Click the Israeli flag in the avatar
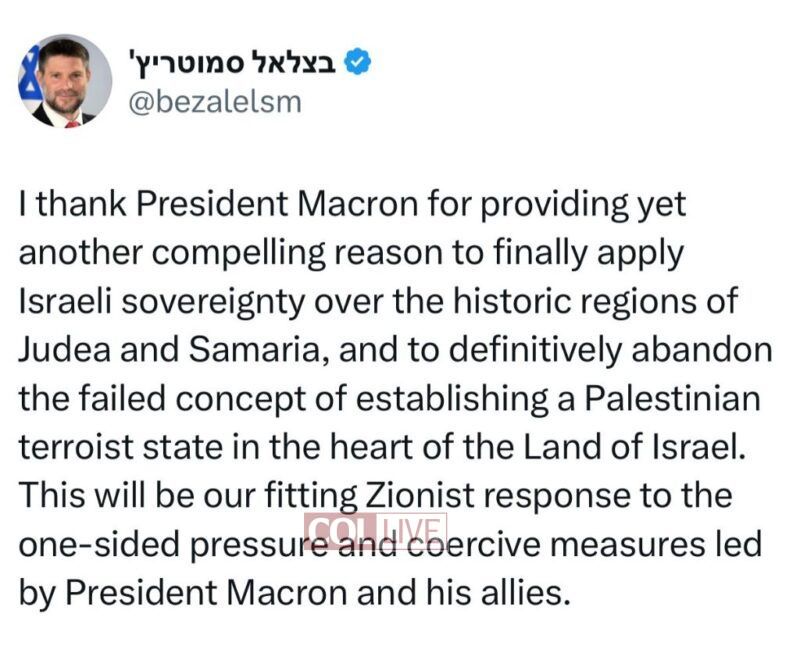 31,84
